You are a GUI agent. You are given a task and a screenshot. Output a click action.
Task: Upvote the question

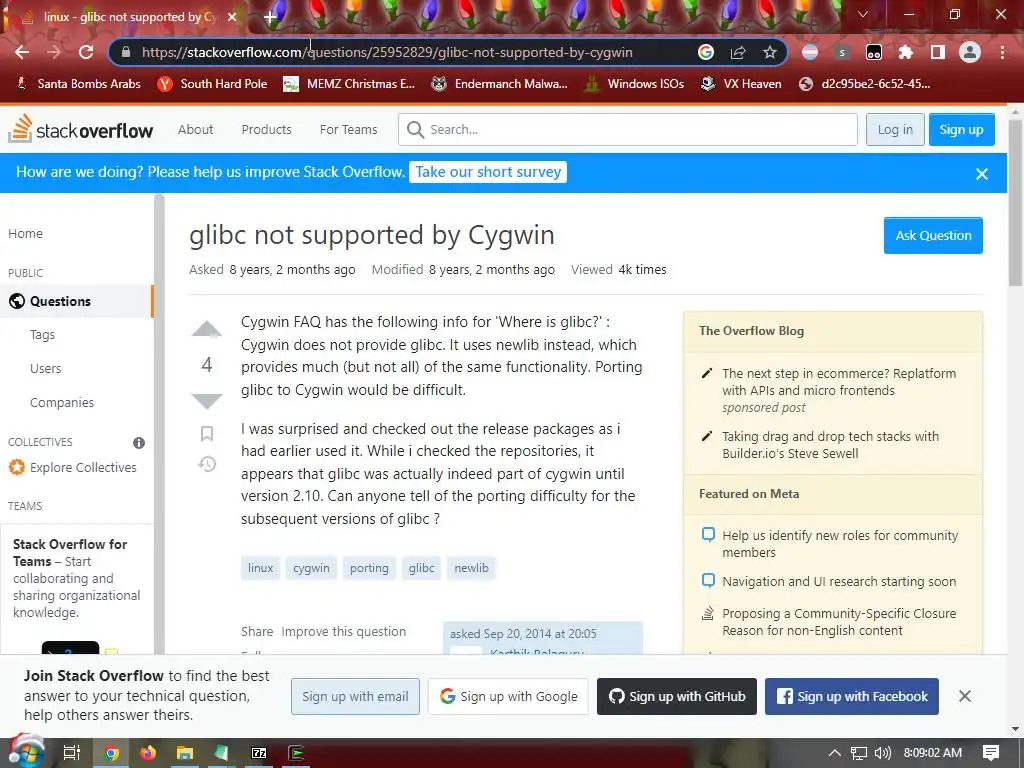[206, 328]
